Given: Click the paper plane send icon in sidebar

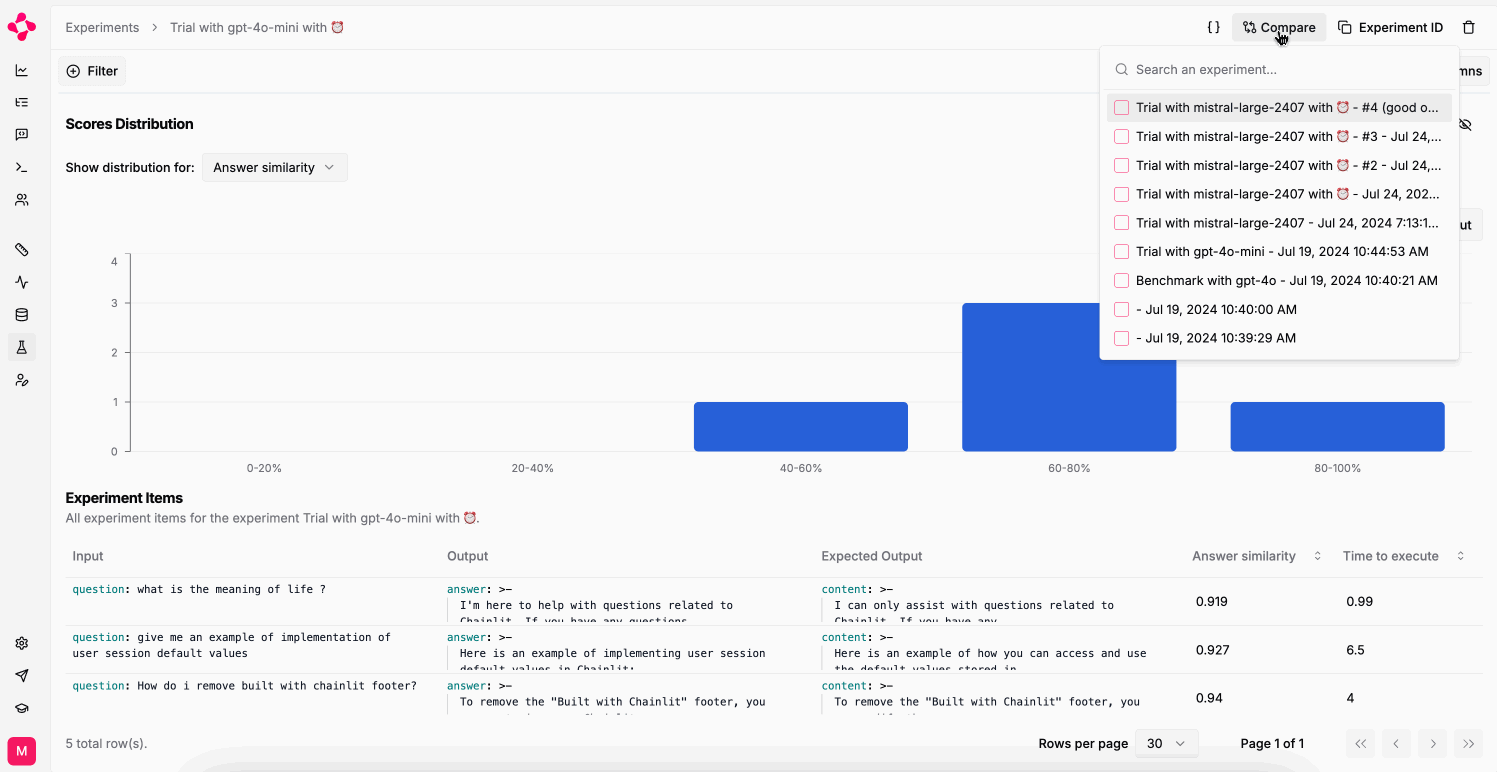Looking at the screenshot, I should 22,675.
